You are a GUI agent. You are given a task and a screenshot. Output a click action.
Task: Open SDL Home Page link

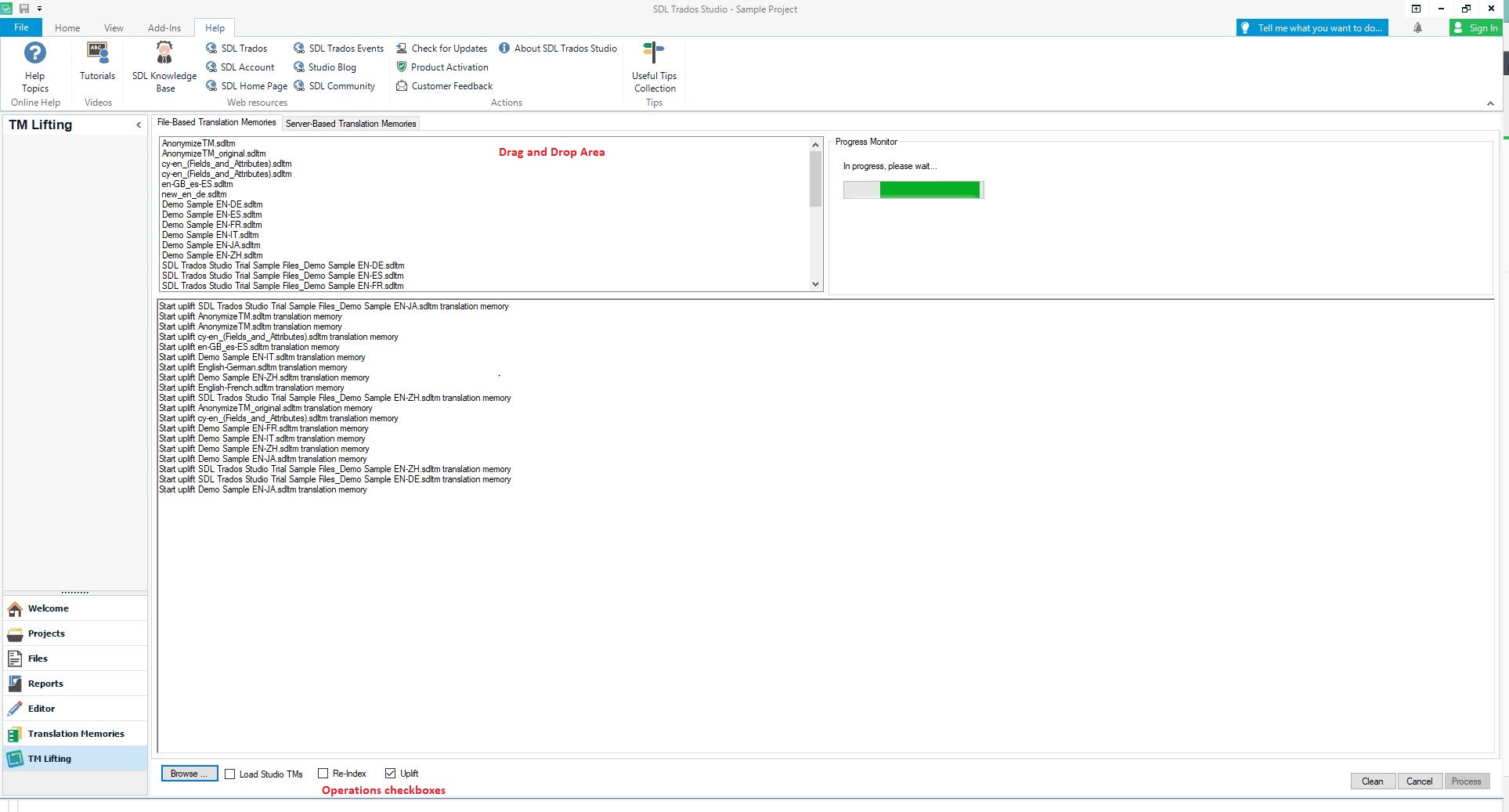click(247, 86)
